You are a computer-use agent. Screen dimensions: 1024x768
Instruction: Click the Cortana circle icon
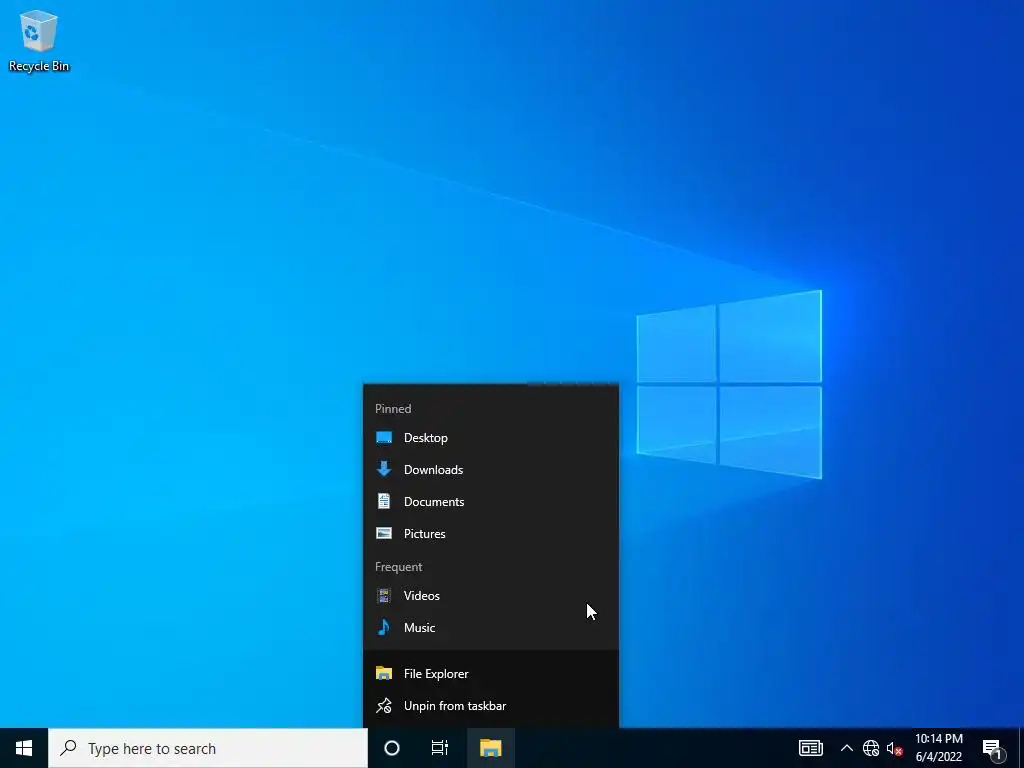pos(391,748)
